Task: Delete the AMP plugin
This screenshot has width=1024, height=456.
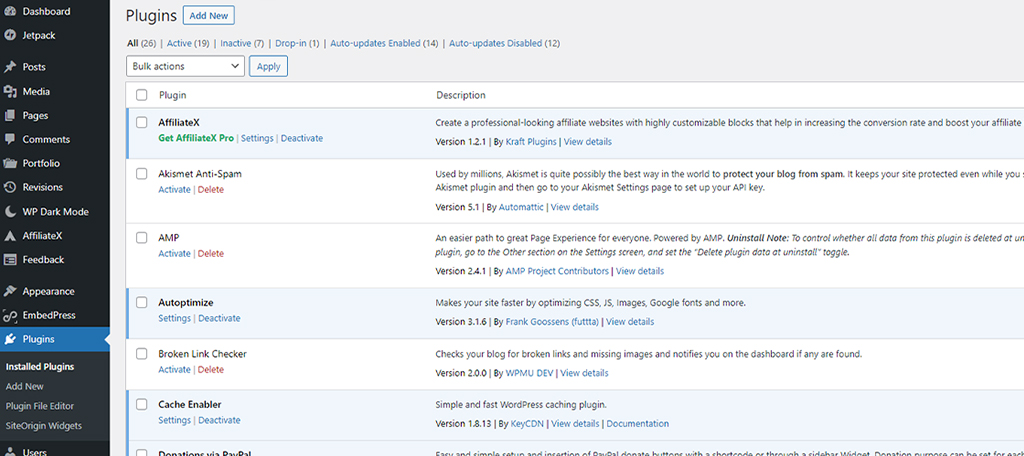Action: [x=211, y=253]
